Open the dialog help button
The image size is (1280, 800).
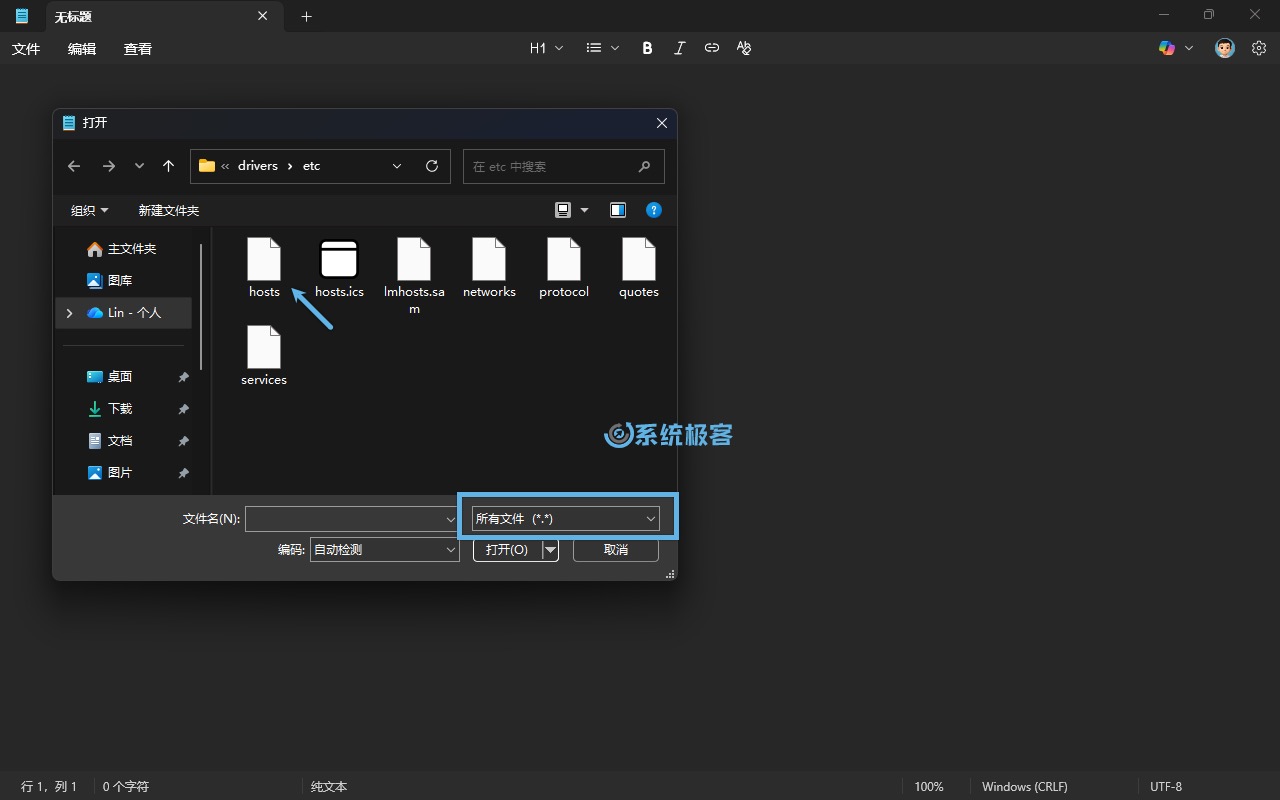654,210
